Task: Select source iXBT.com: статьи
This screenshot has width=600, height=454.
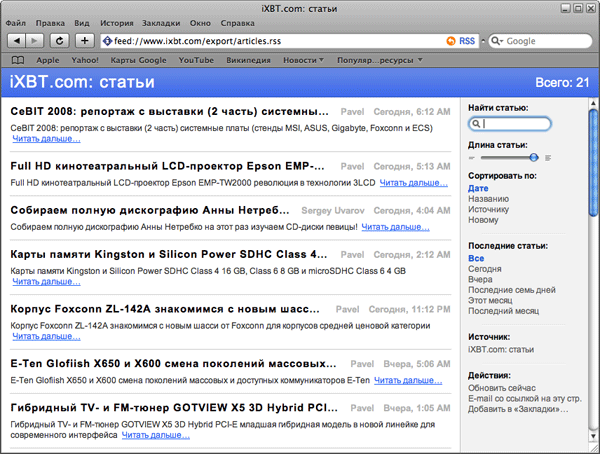Action: click(x=501, y=349)
